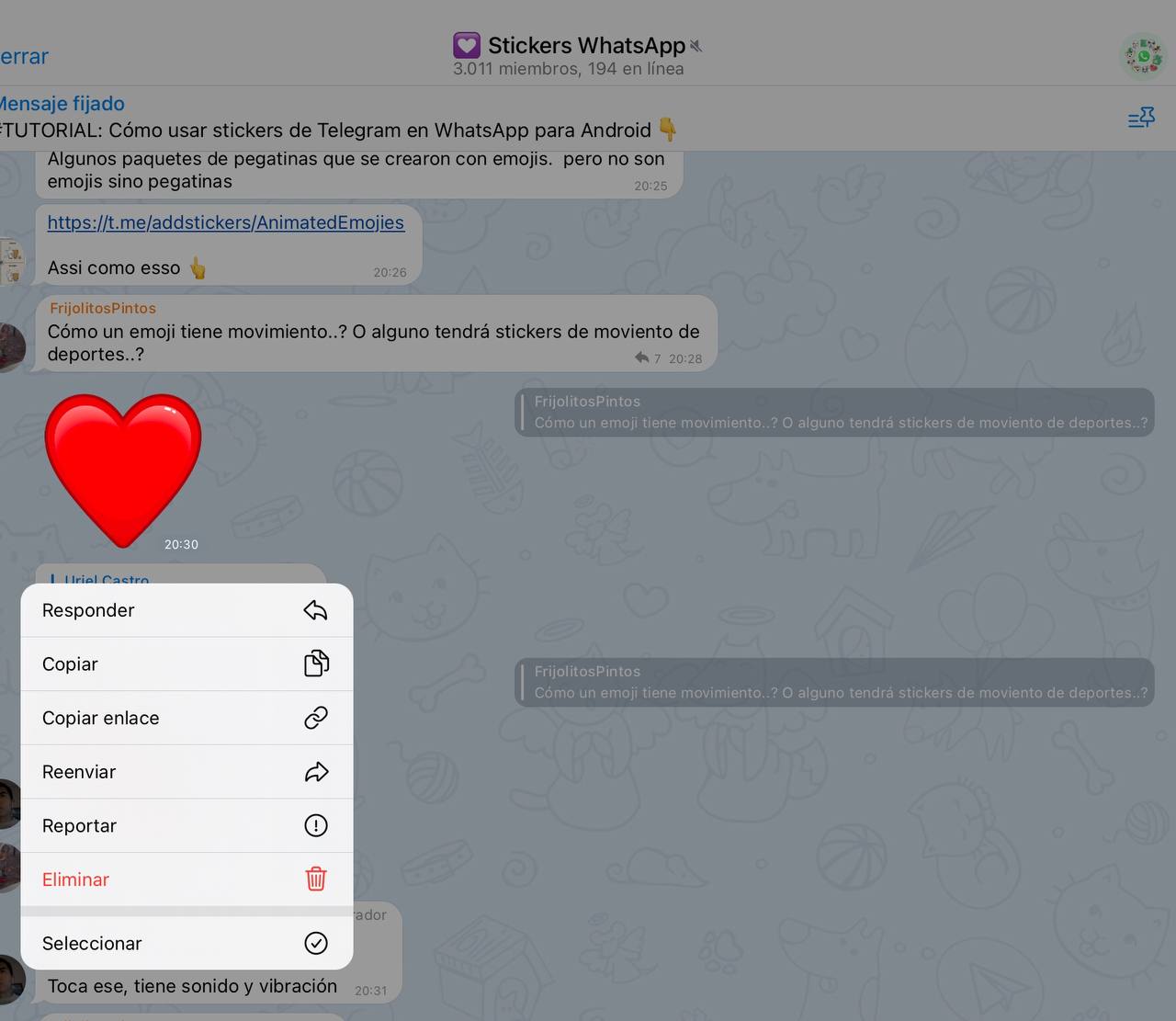Open the pinned messages list icon
The image size is (1176, 1021).
tap(1141, 118)
